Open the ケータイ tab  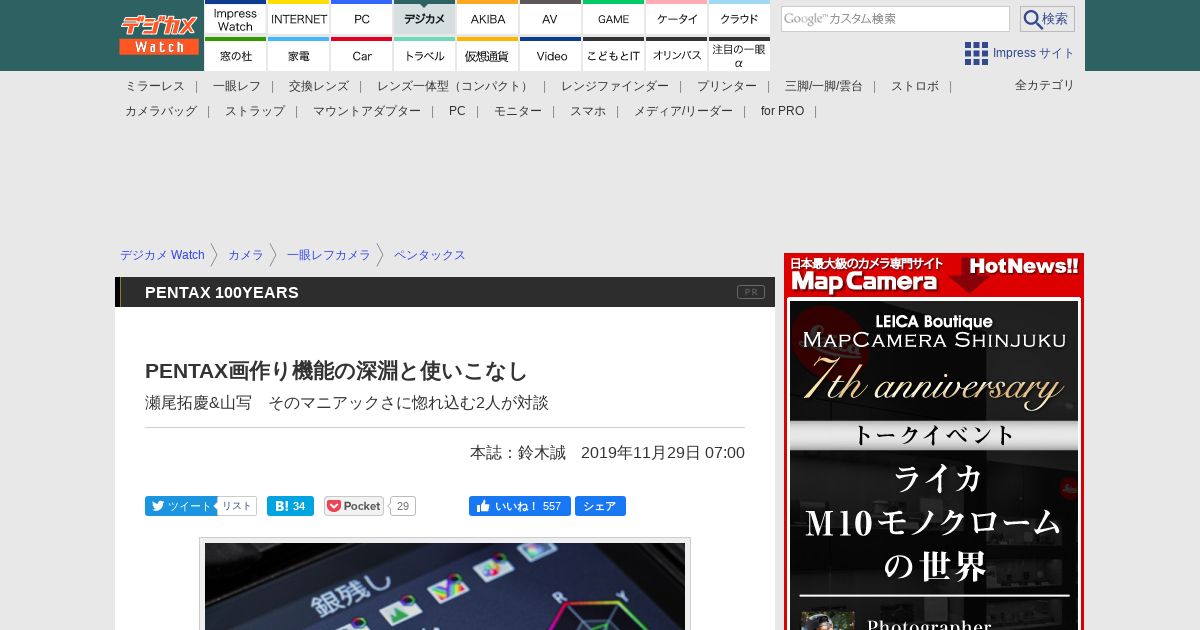(x=677, y=18)
